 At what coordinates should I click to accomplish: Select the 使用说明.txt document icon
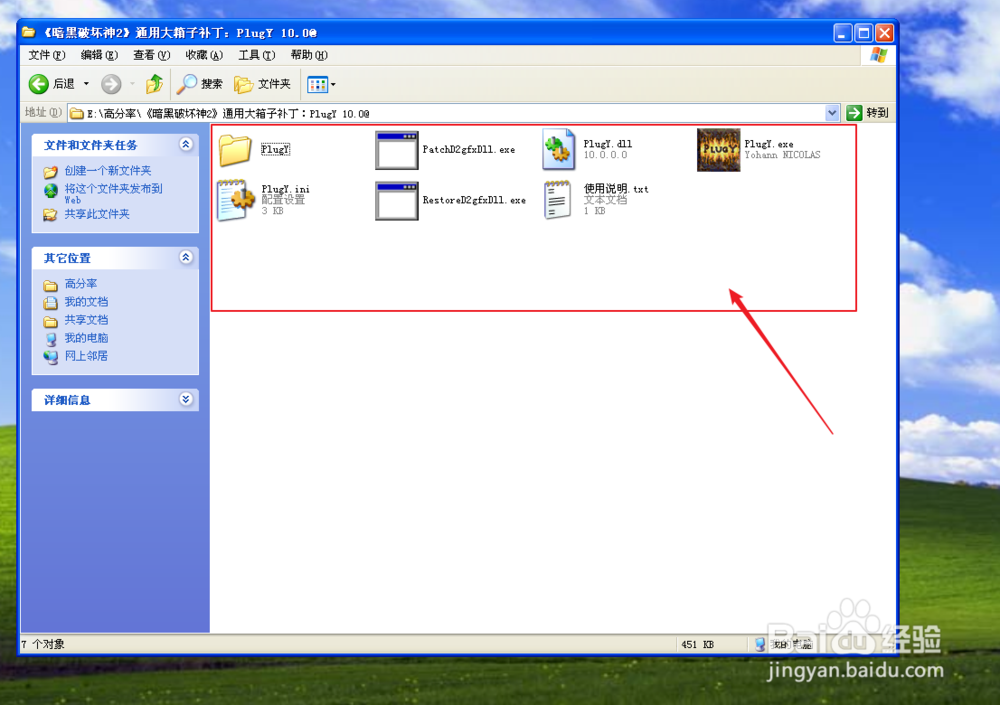[557, 200]
